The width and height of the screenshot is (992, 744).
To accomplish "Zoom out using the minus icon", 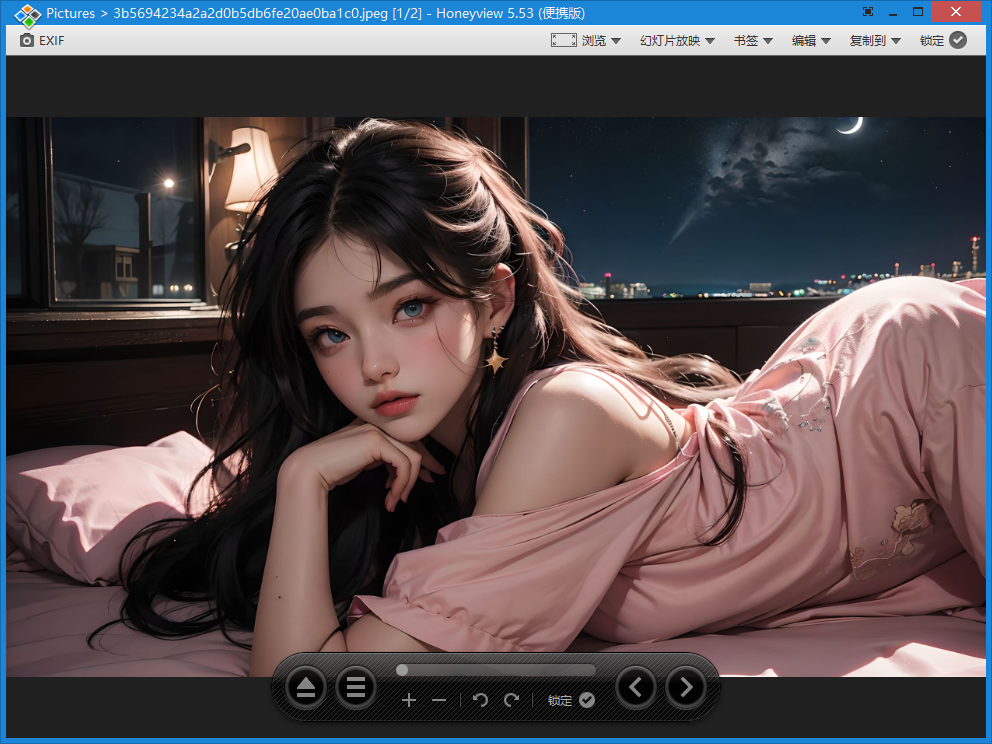I will point(439,700).
